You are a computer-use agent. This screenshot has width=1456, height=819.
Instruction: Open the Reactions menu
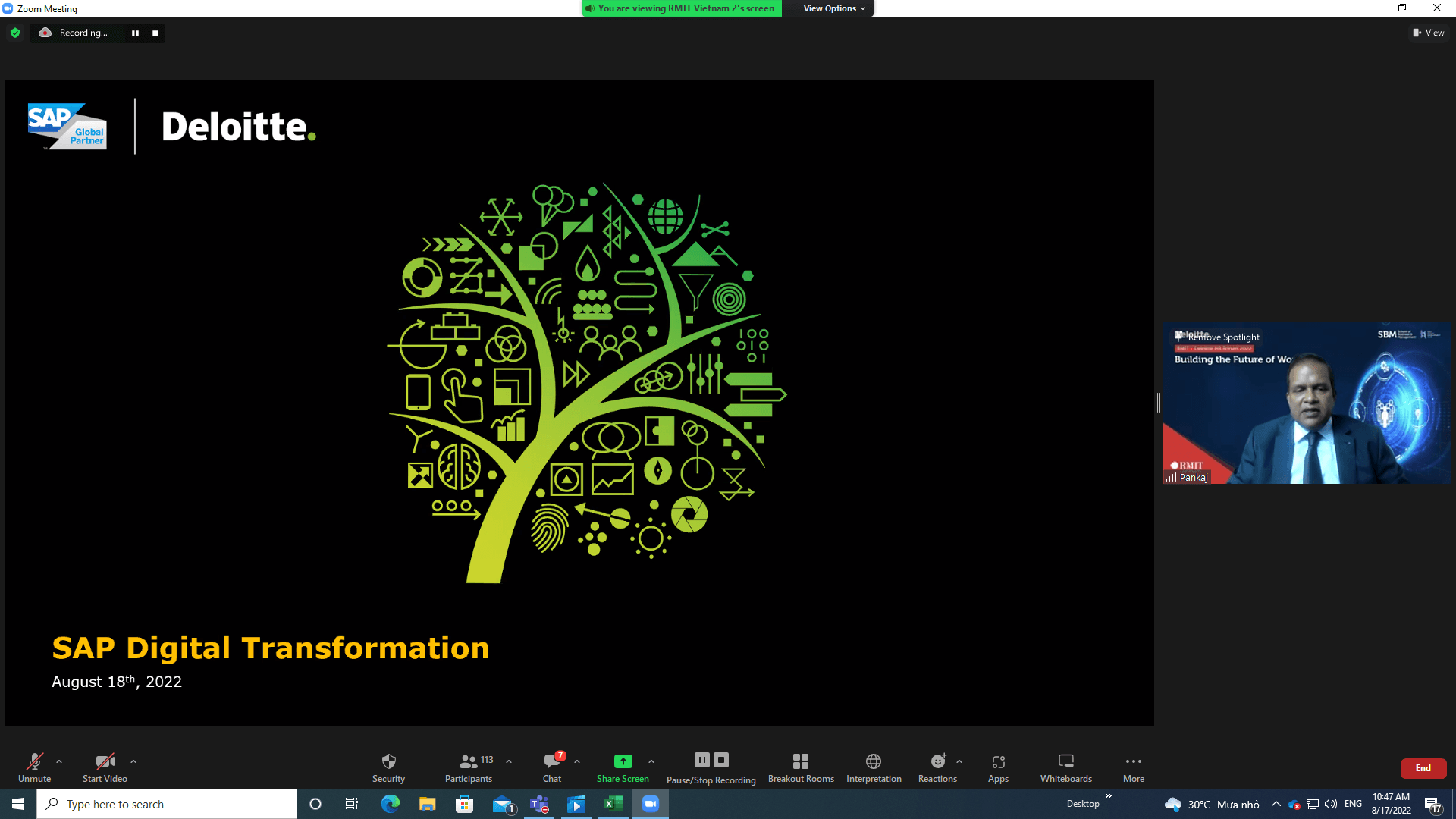point(937,767)
